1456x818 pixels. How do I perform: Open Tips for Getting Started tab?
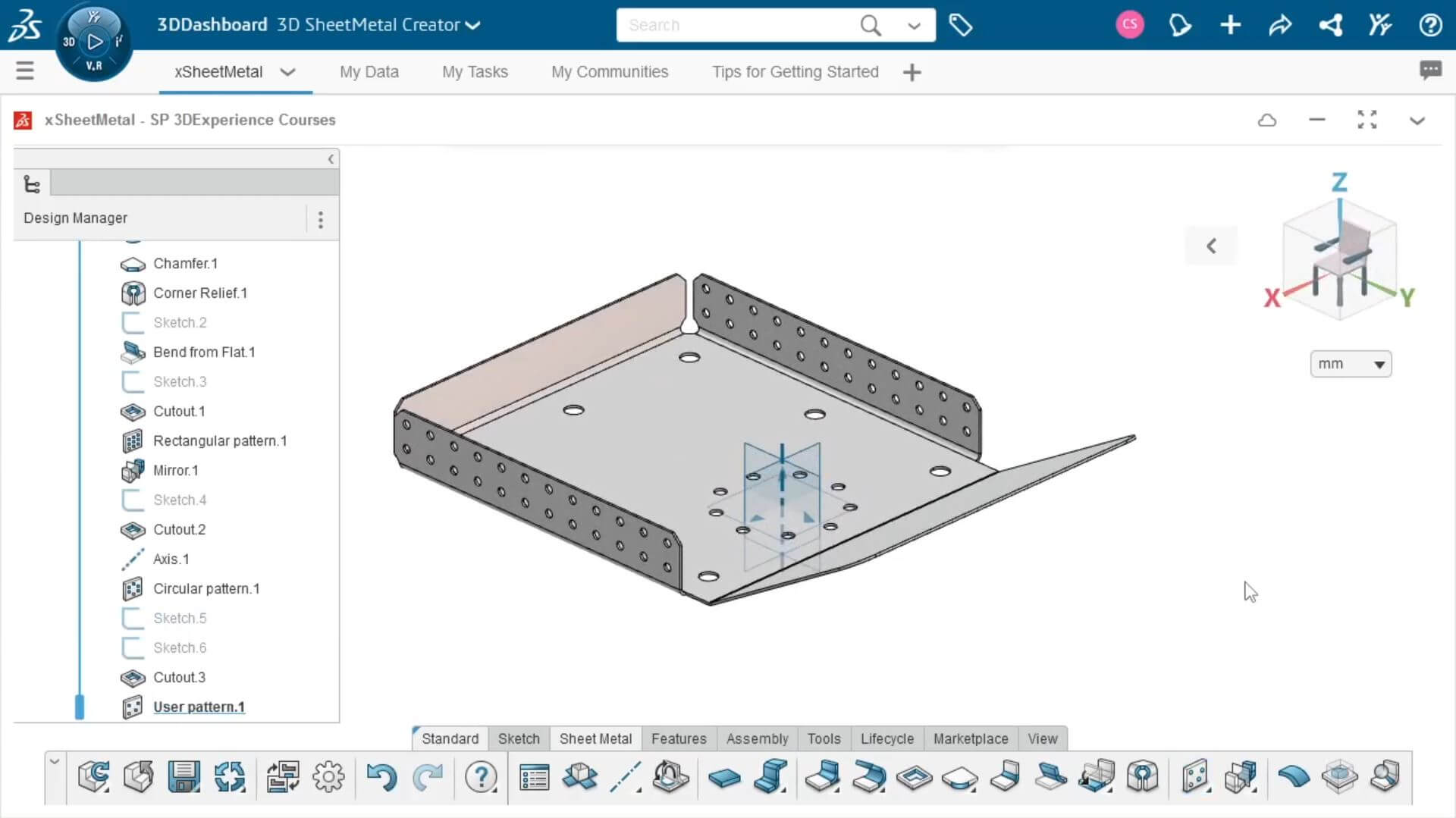coord(795,72)
